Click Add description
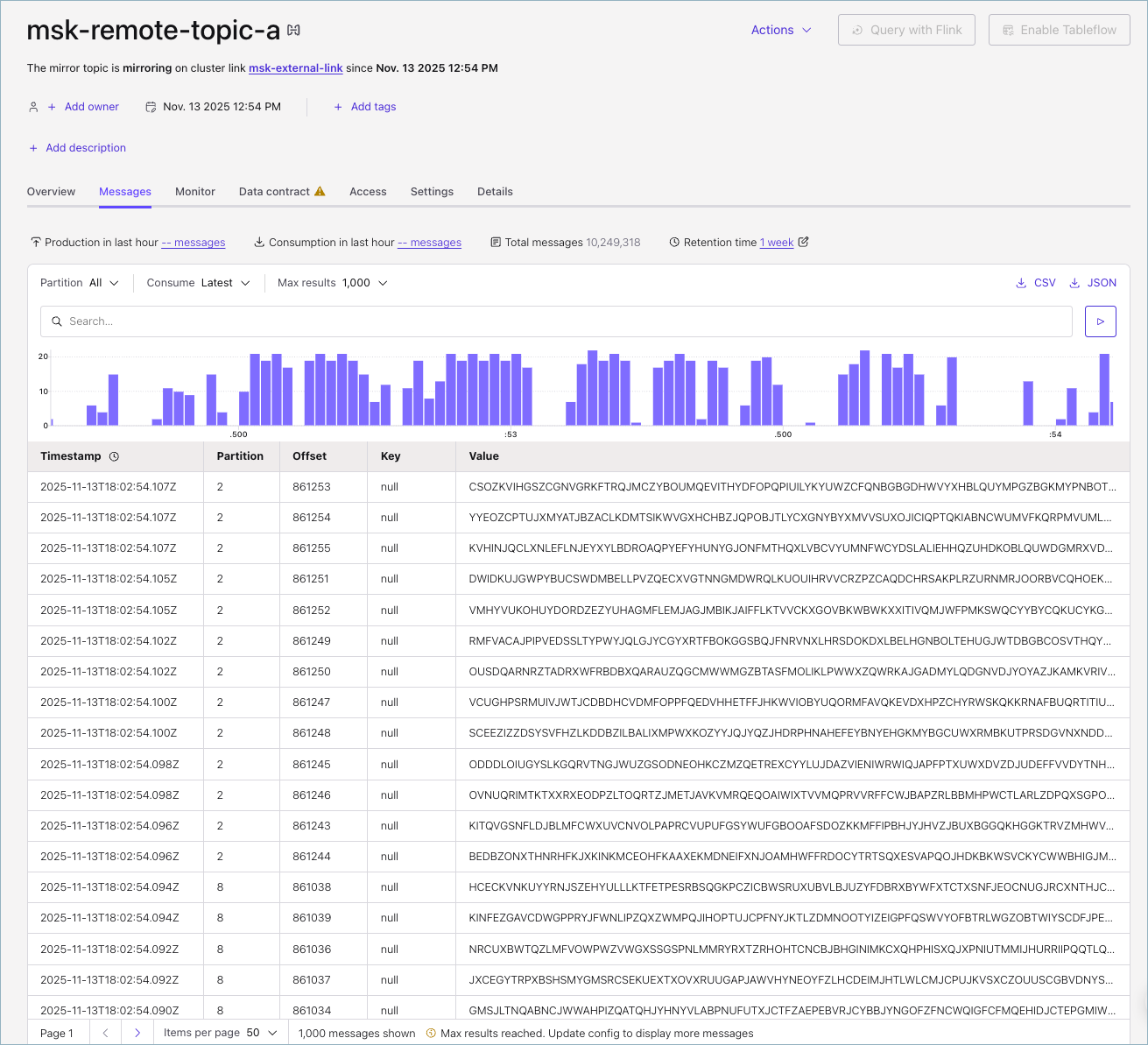The height and width of the screenshot is (1045, 1148). click(77, 147)
